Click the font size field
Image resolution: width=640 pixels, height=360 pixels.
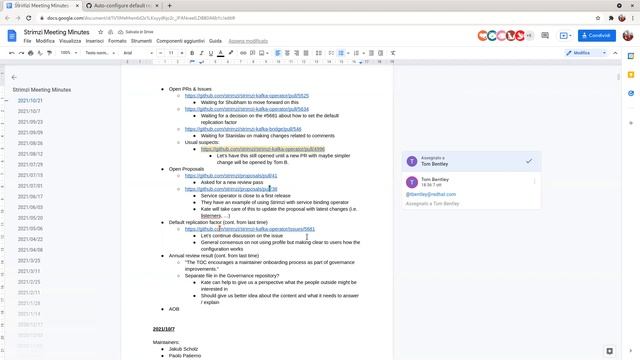[171, 53]
